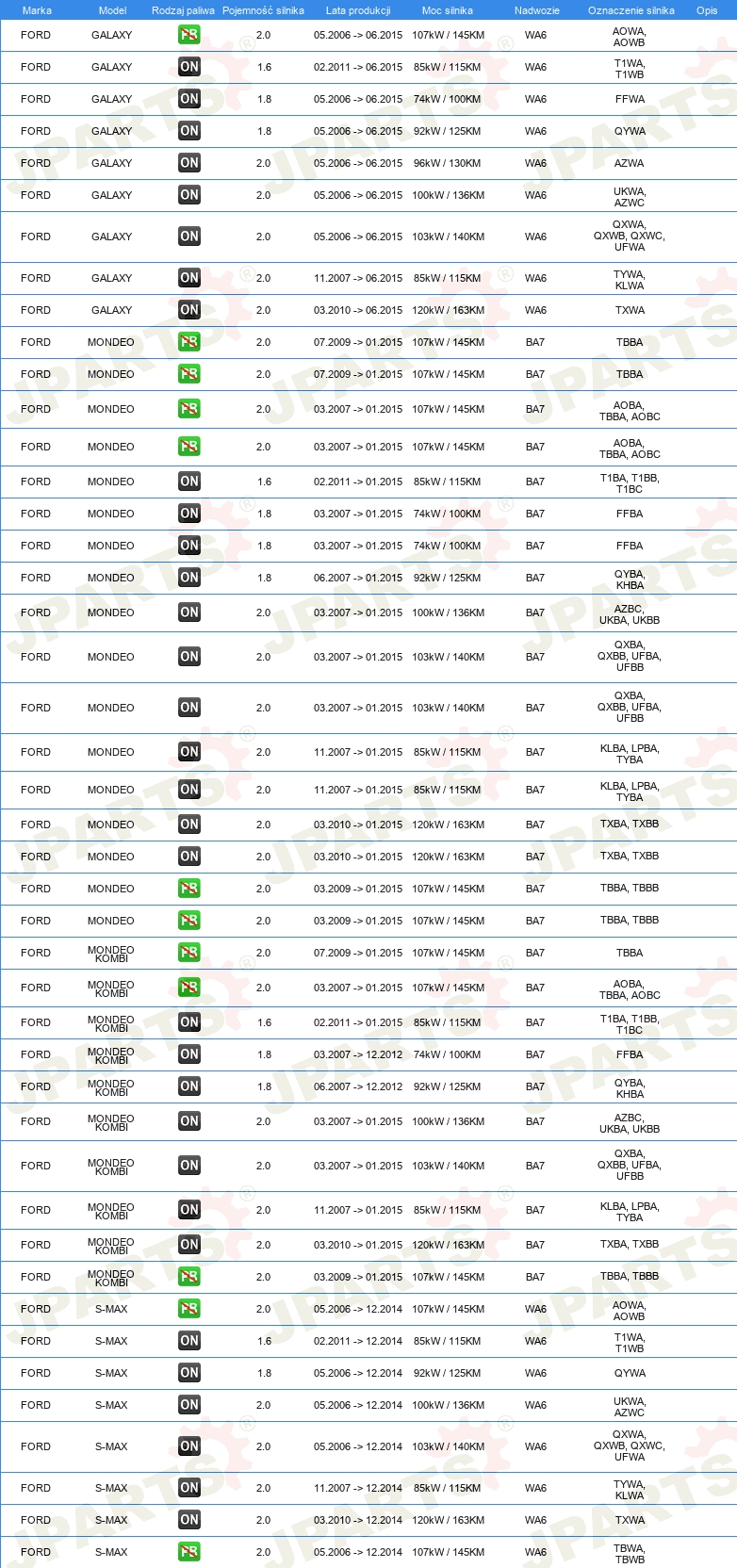The image size is (737, 1568).
Task: Click the QXWA, QXWB code in the GALAXY row
Action: (x=630, y=237)
